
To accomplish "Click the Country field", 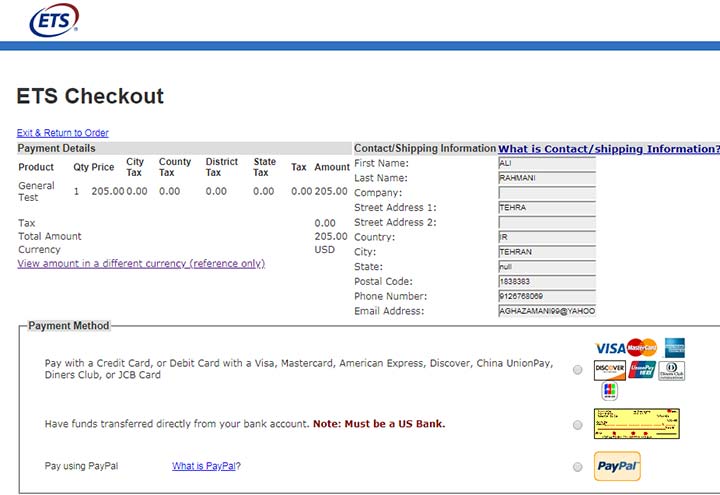I will (547, 237).
